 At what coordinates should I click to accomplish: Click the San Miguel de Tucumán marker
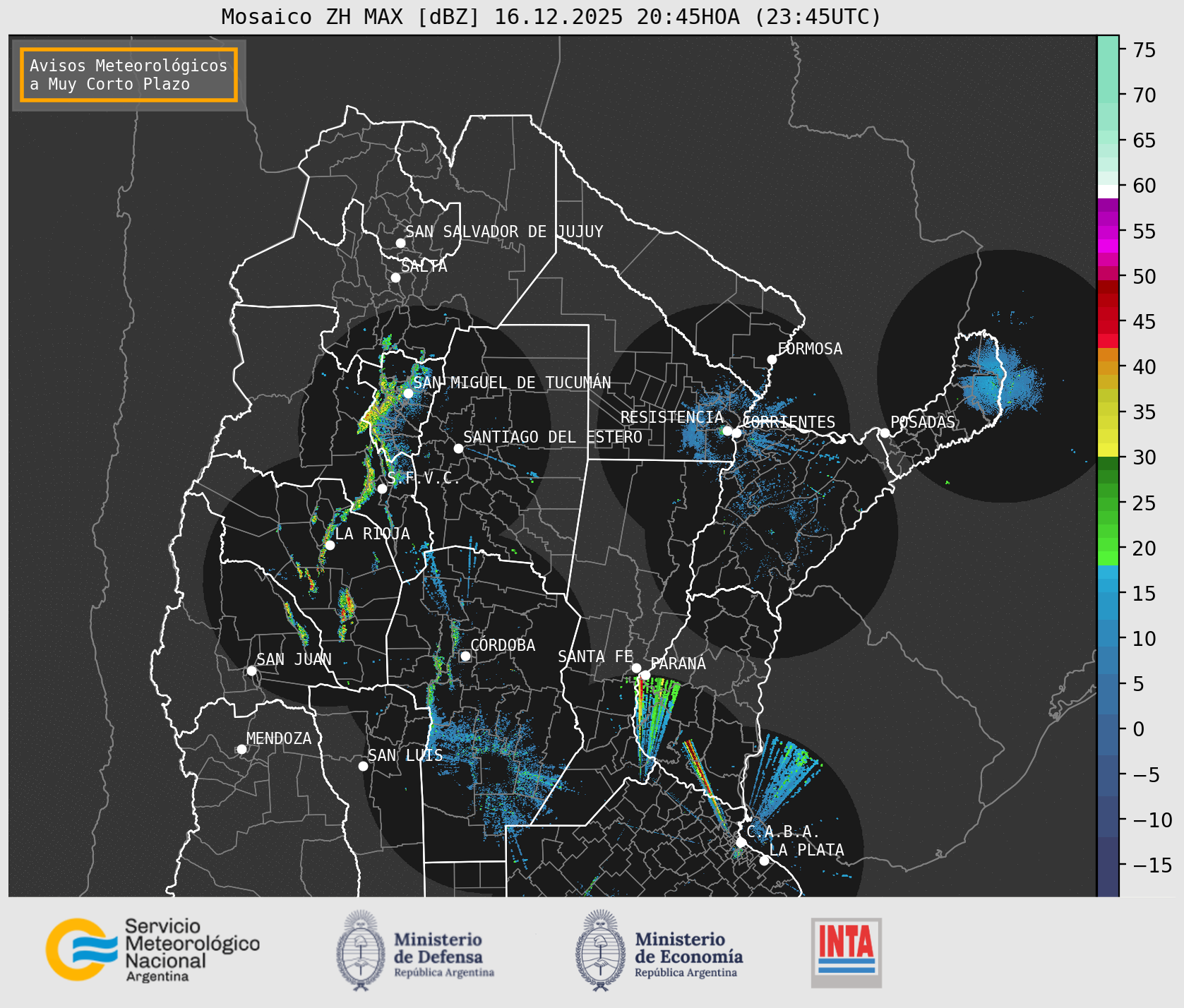pyautogui.click(x=408, y=393)
